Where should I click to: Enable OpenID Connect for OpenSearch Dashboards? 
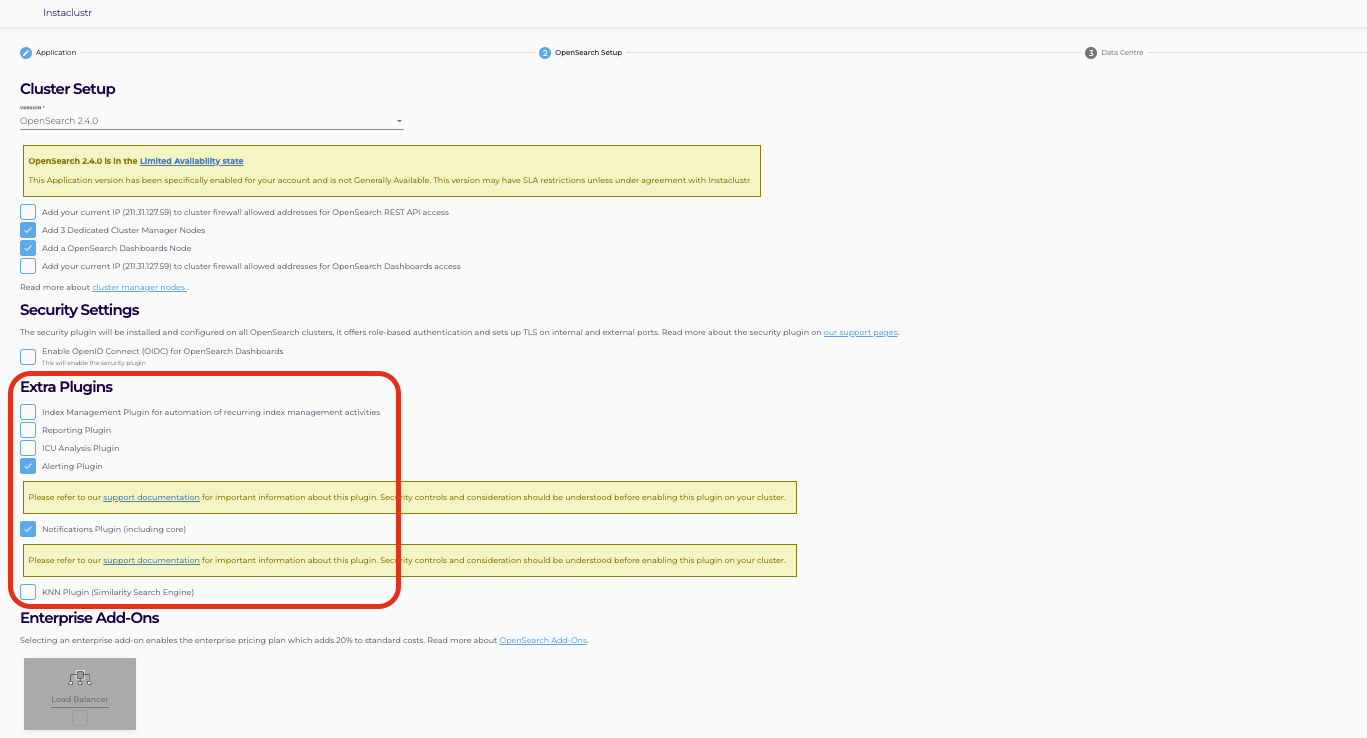pyautogui.click(x=28, y=356)
